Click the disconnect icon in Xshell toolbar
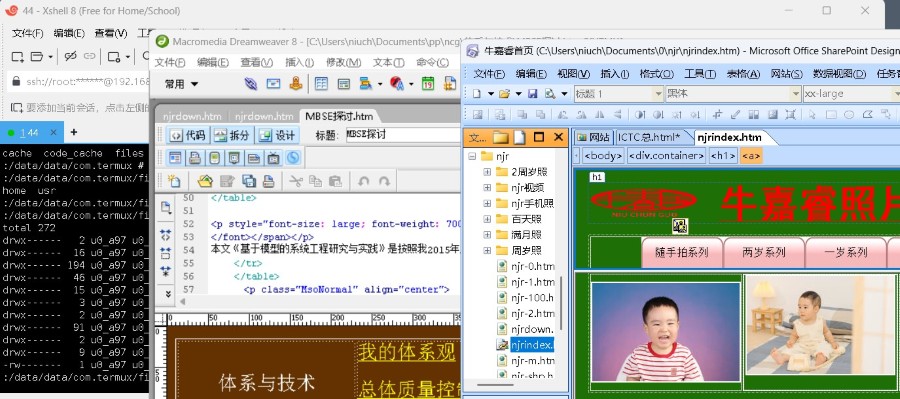 click(70, 56)
